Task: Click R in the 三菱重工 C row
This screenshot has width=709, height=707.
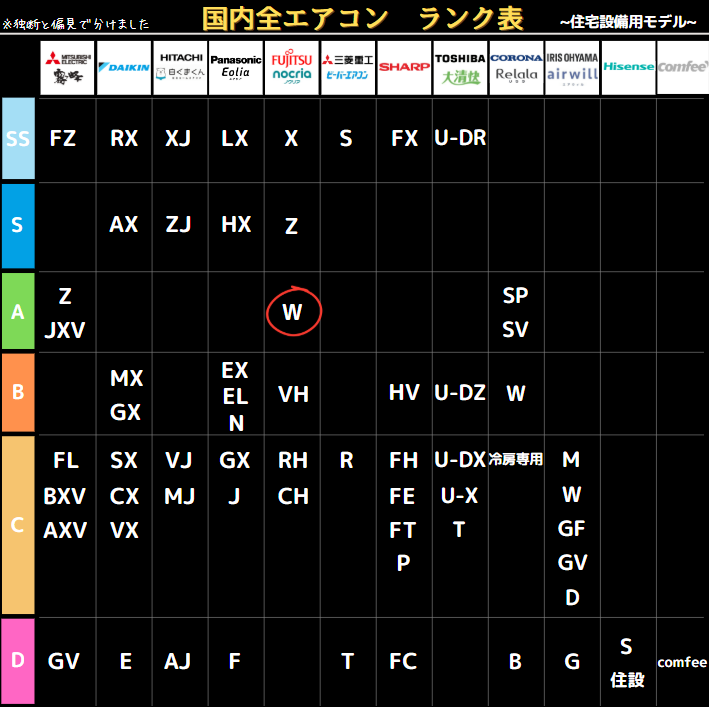Action: click(346, 461)
